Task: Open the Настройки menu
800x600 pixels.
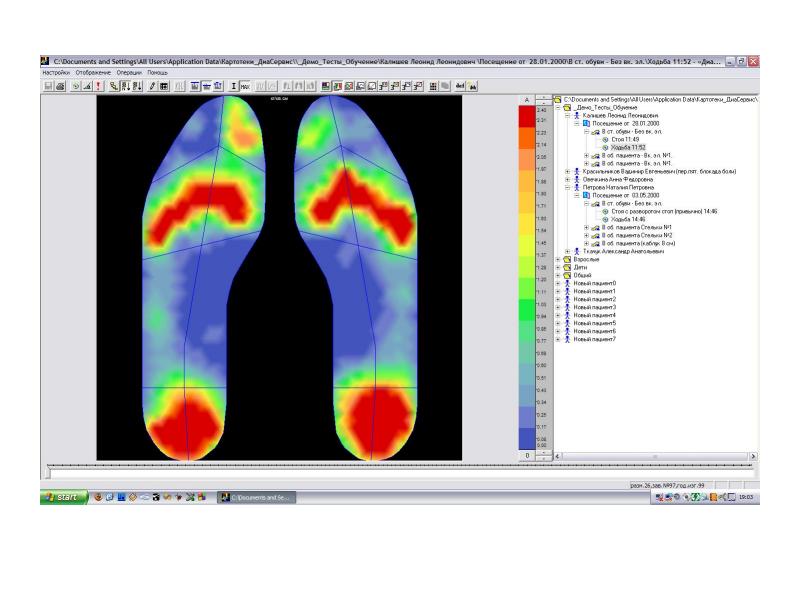Action: coord(55,73)
